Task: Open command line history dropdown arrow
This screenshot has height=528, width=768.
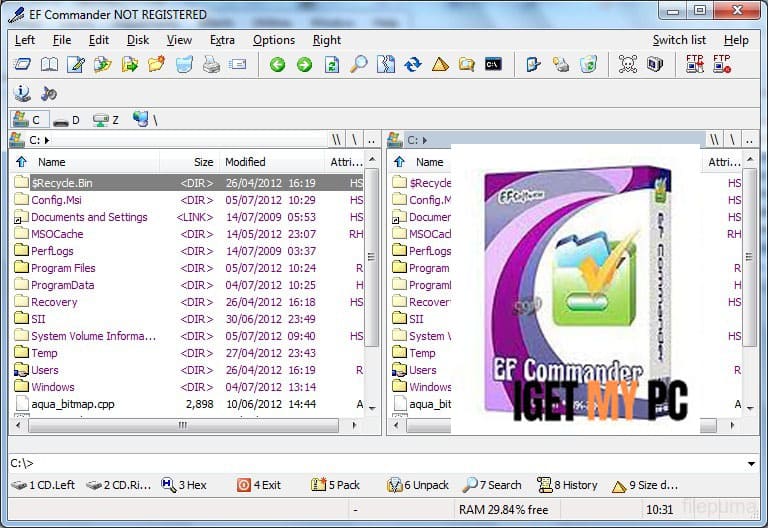Action: click(x=751, y=463)
